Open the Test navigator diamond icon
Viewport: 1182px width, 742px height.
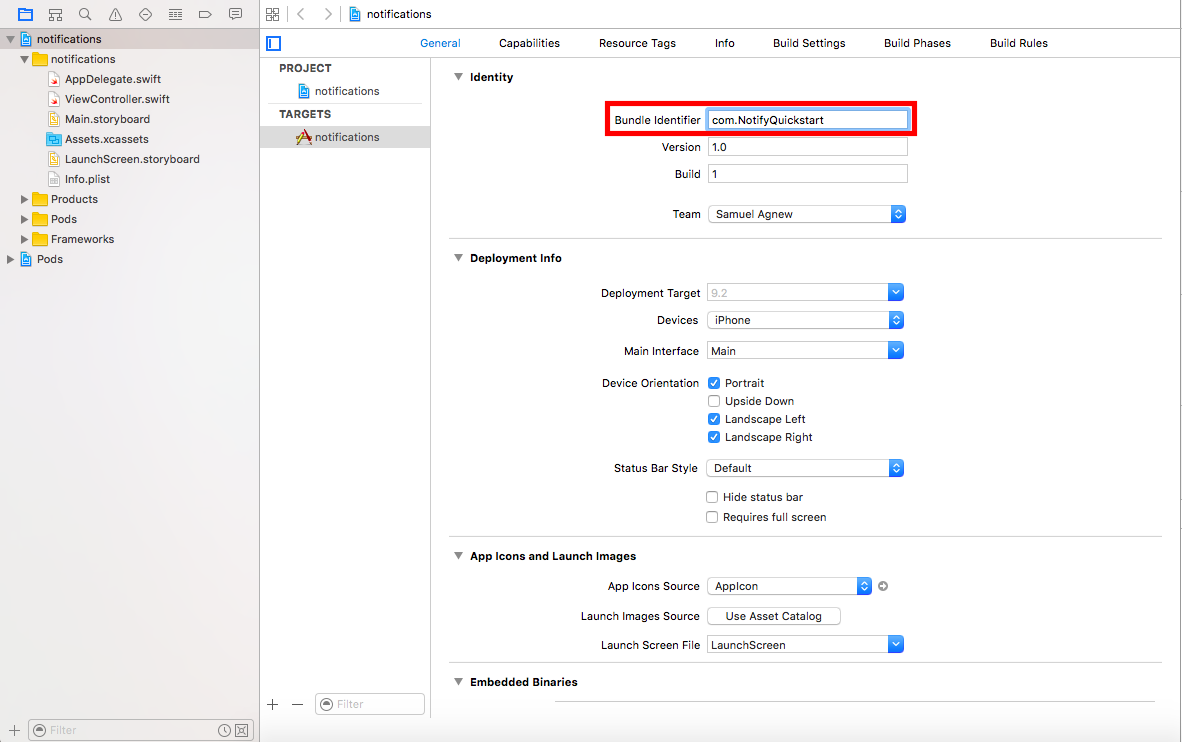click(145, 14)
